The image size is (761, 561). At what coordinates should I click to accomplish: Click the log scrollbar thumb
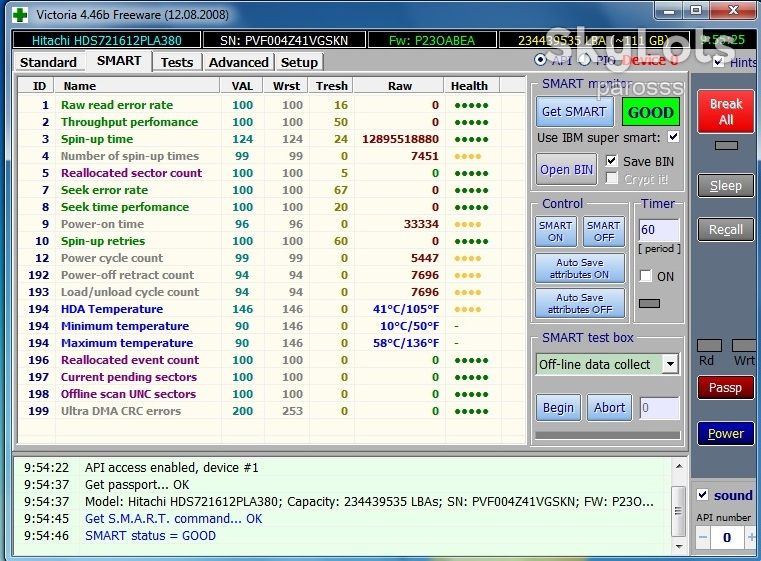coord(678,511)
